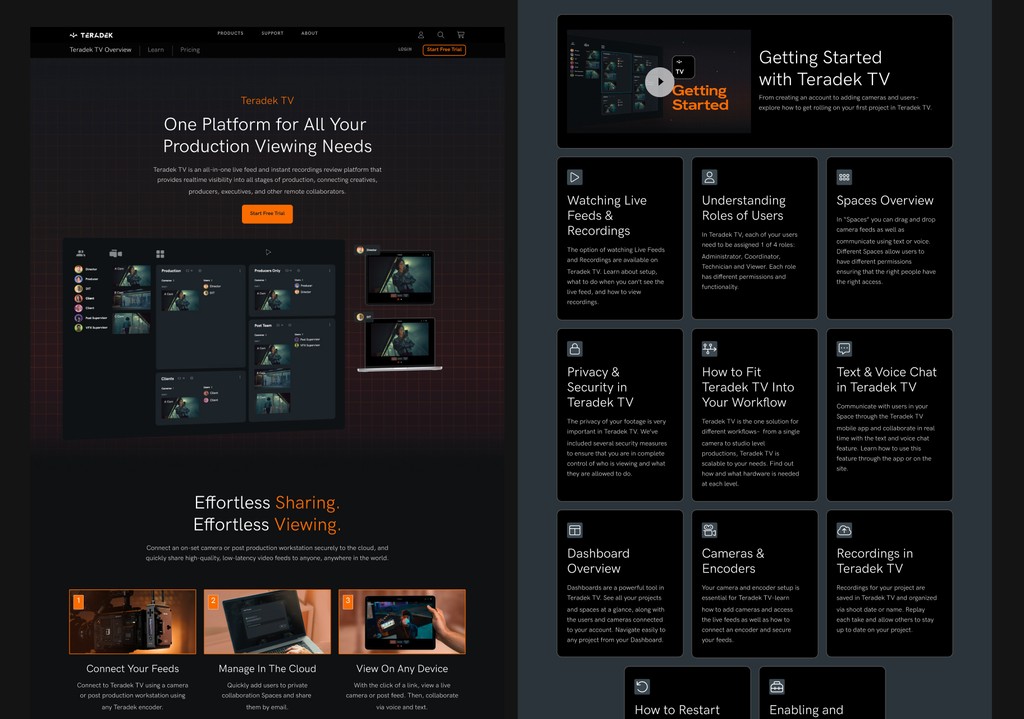Open the About menu
This screenshot has width=1024, height=719.
coord(310,33)
